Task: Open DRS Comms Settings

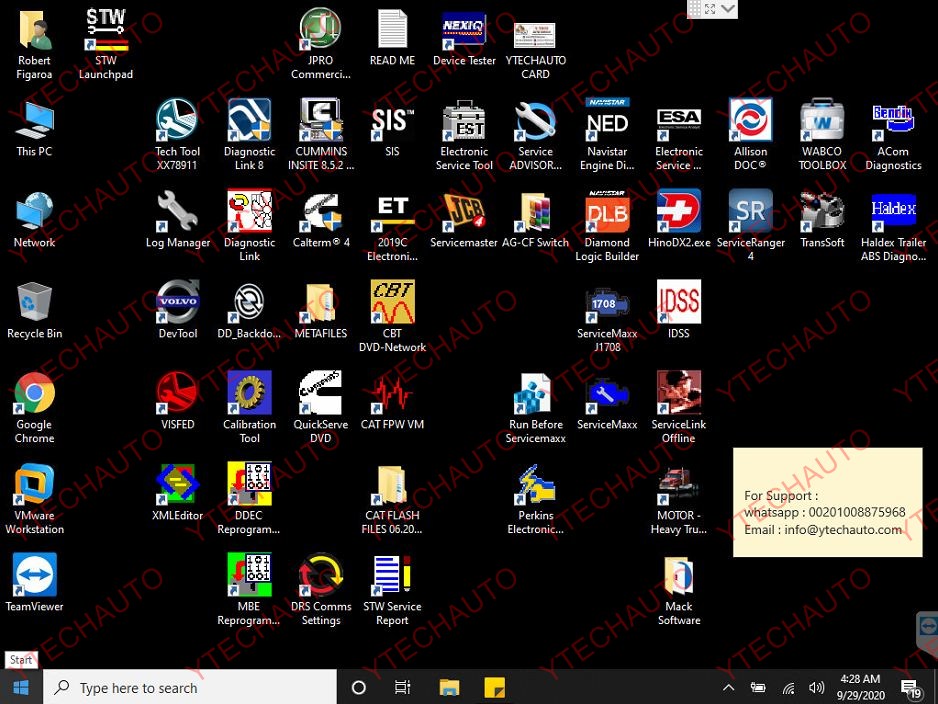Action: 321,589
